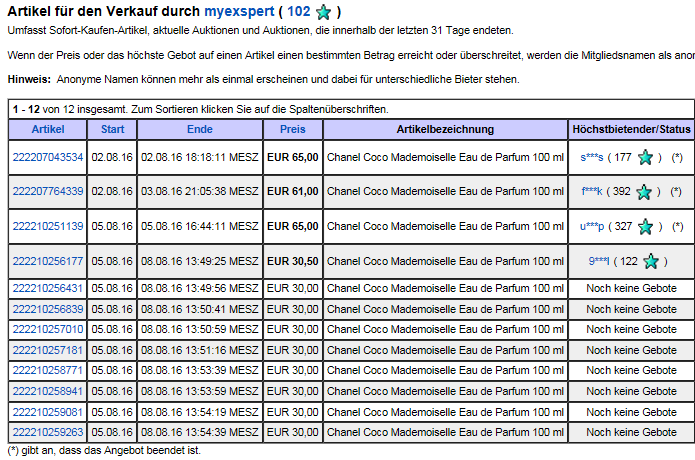Click the '1 - 12 von 12 insgesamt' summary text

70,109
